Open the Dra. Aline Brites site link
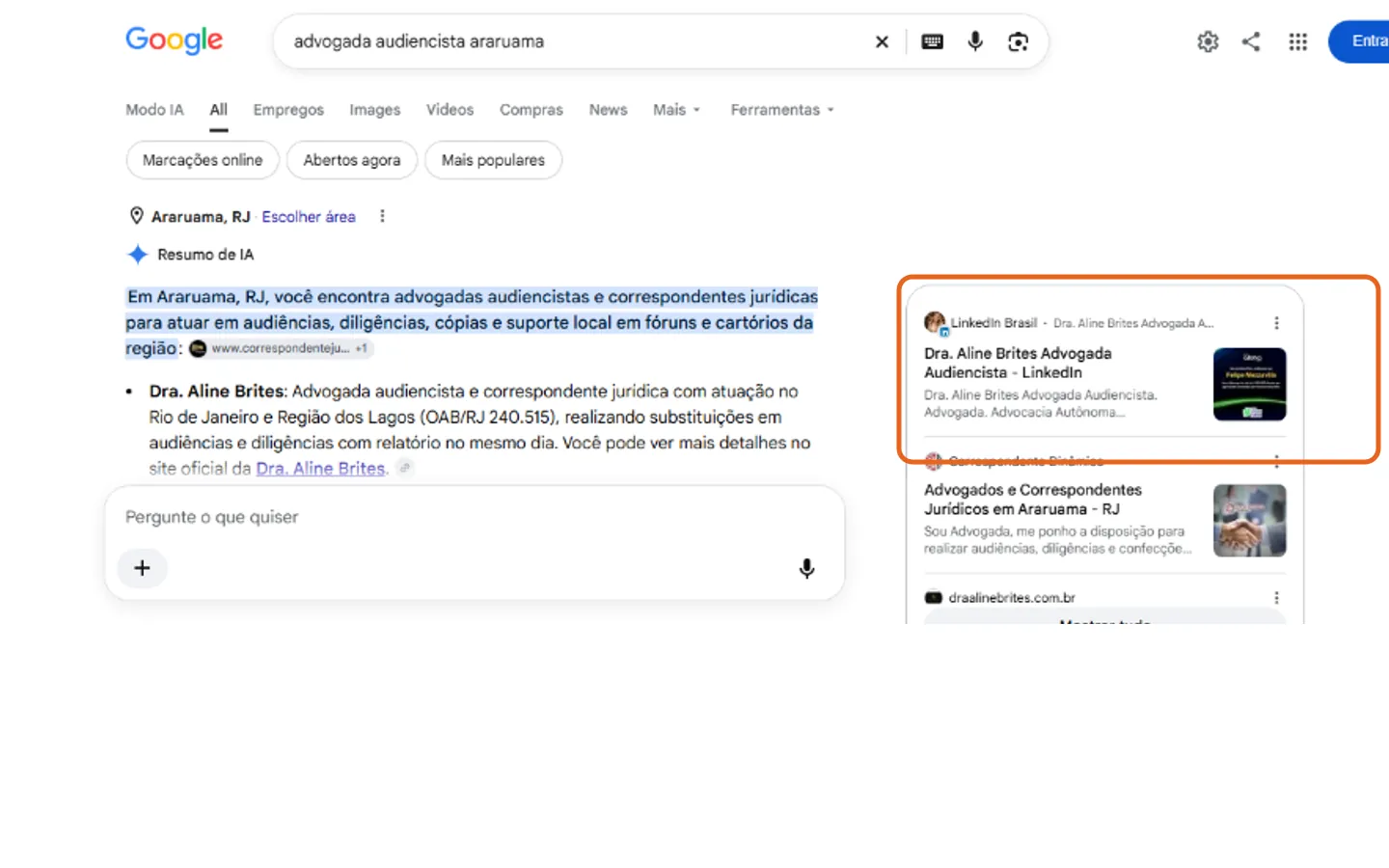 click(x=320, y=469)
